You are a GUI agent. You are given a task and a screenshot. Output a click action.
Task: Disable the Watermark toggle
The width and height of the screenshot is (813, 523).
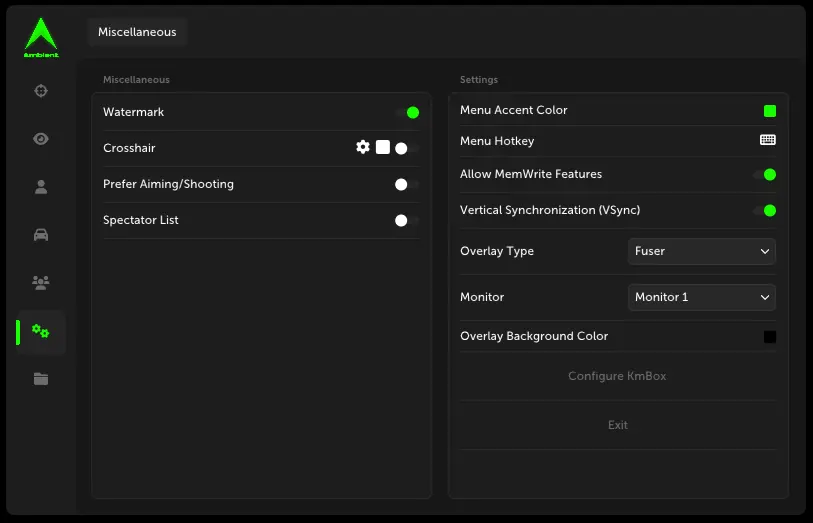407,113
